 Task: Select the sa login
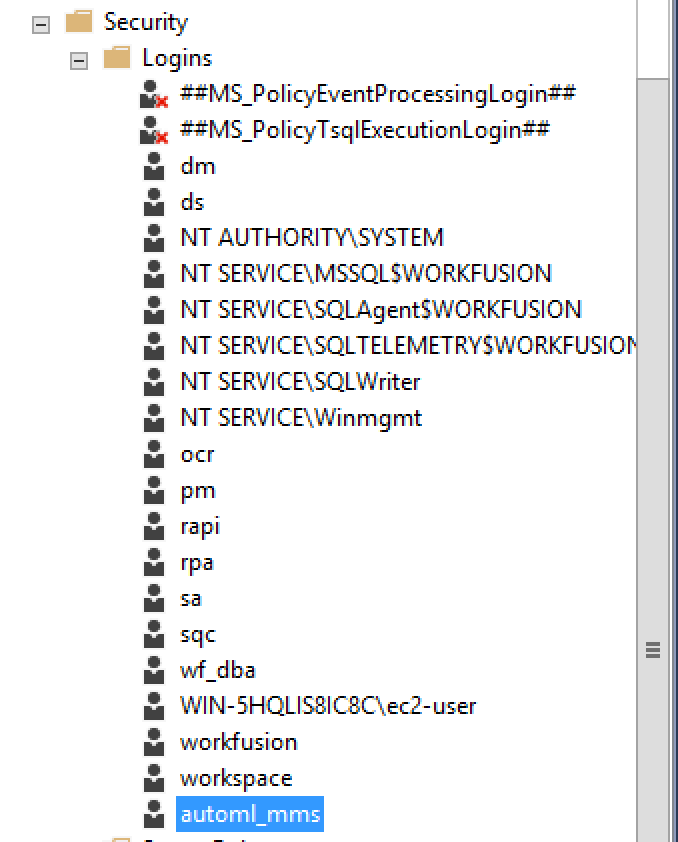(x=191, y=598)
